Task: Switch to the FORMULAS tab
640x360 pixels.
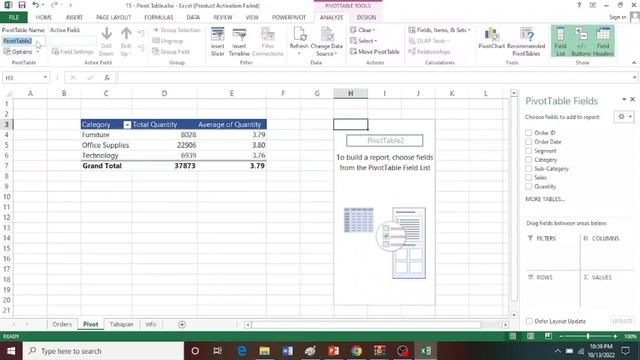Action: [x=159, y=18]
